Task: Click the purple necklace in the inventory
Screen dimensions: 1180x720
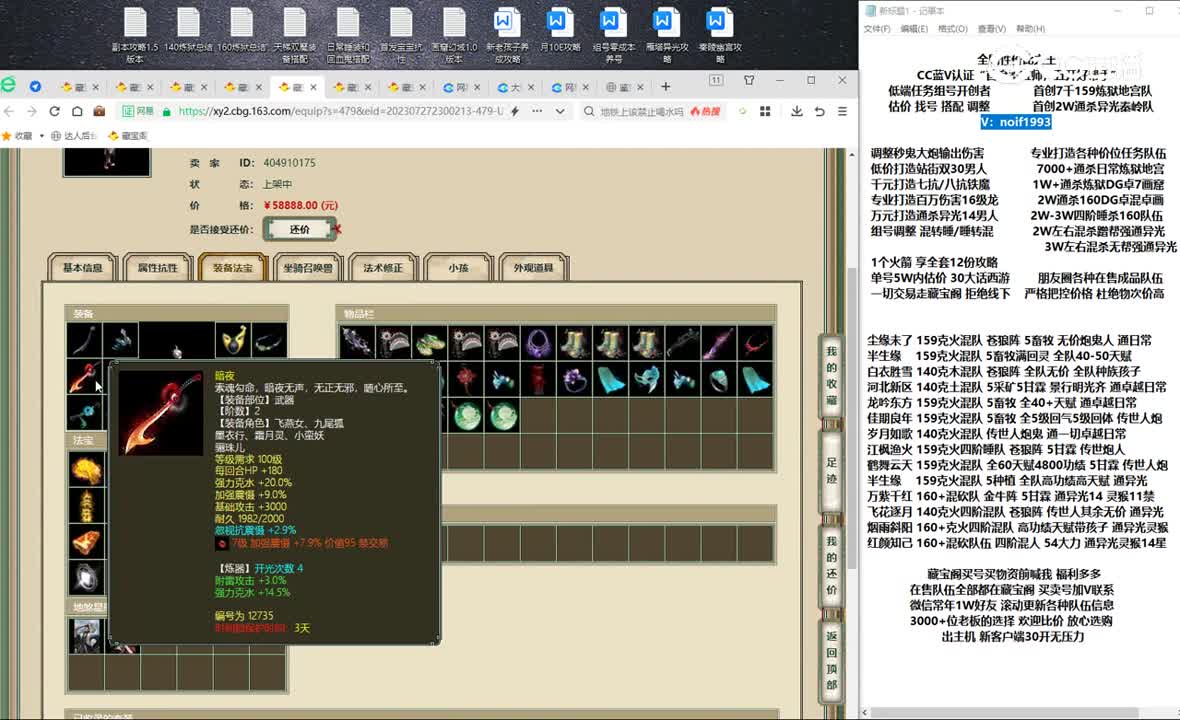Action: point(538,342)
